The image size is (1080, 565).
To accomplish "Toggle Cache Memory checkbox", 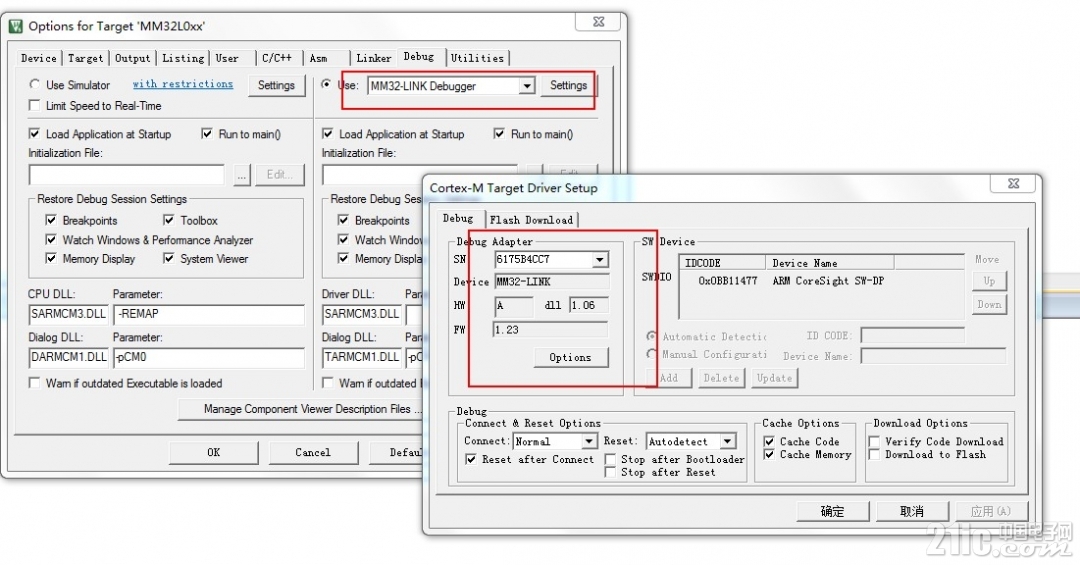I will point(769,454).
